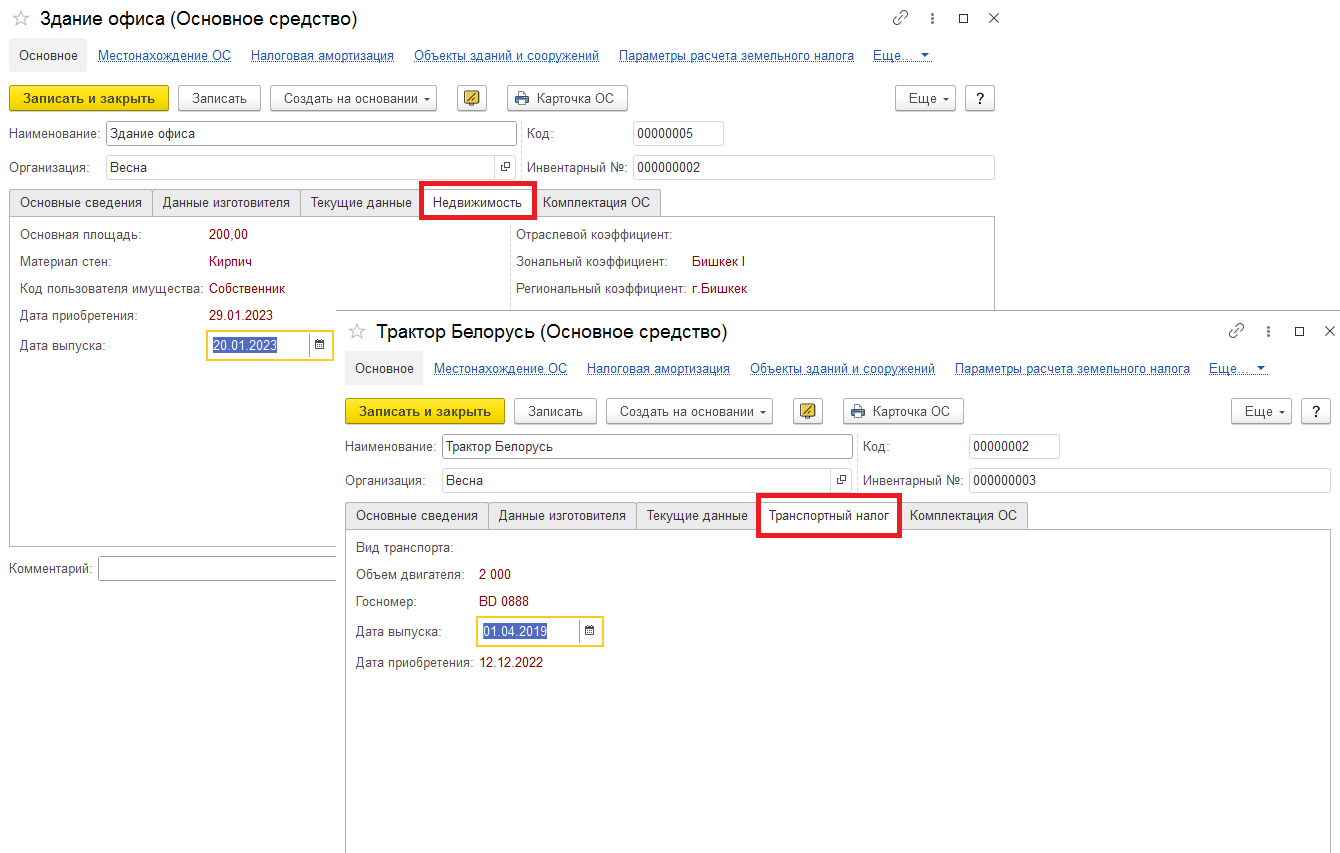This screenshot has width=1340, height=853.
Task: Expand Создать на основании in Здание офиса
Action: pos(354,98)
